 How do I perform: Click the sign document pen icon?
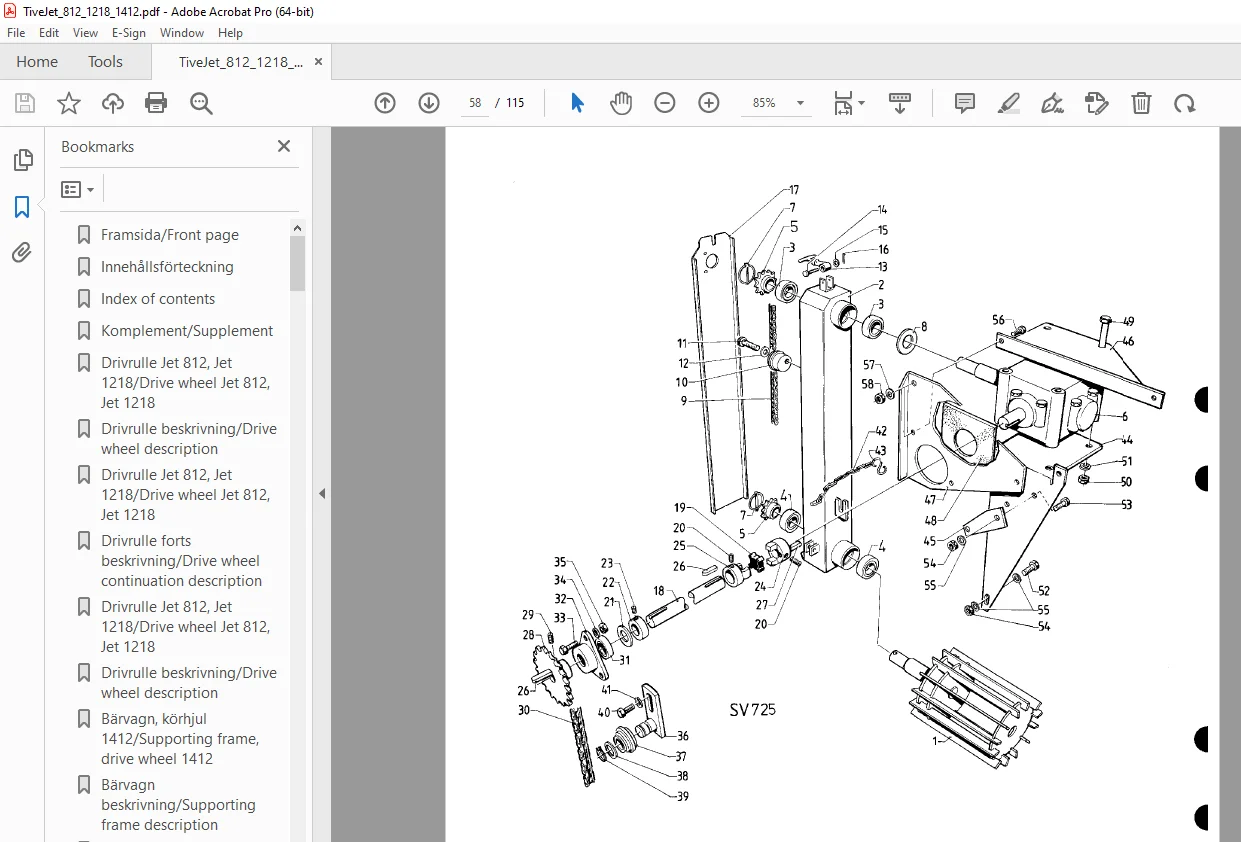[1052, 103]
